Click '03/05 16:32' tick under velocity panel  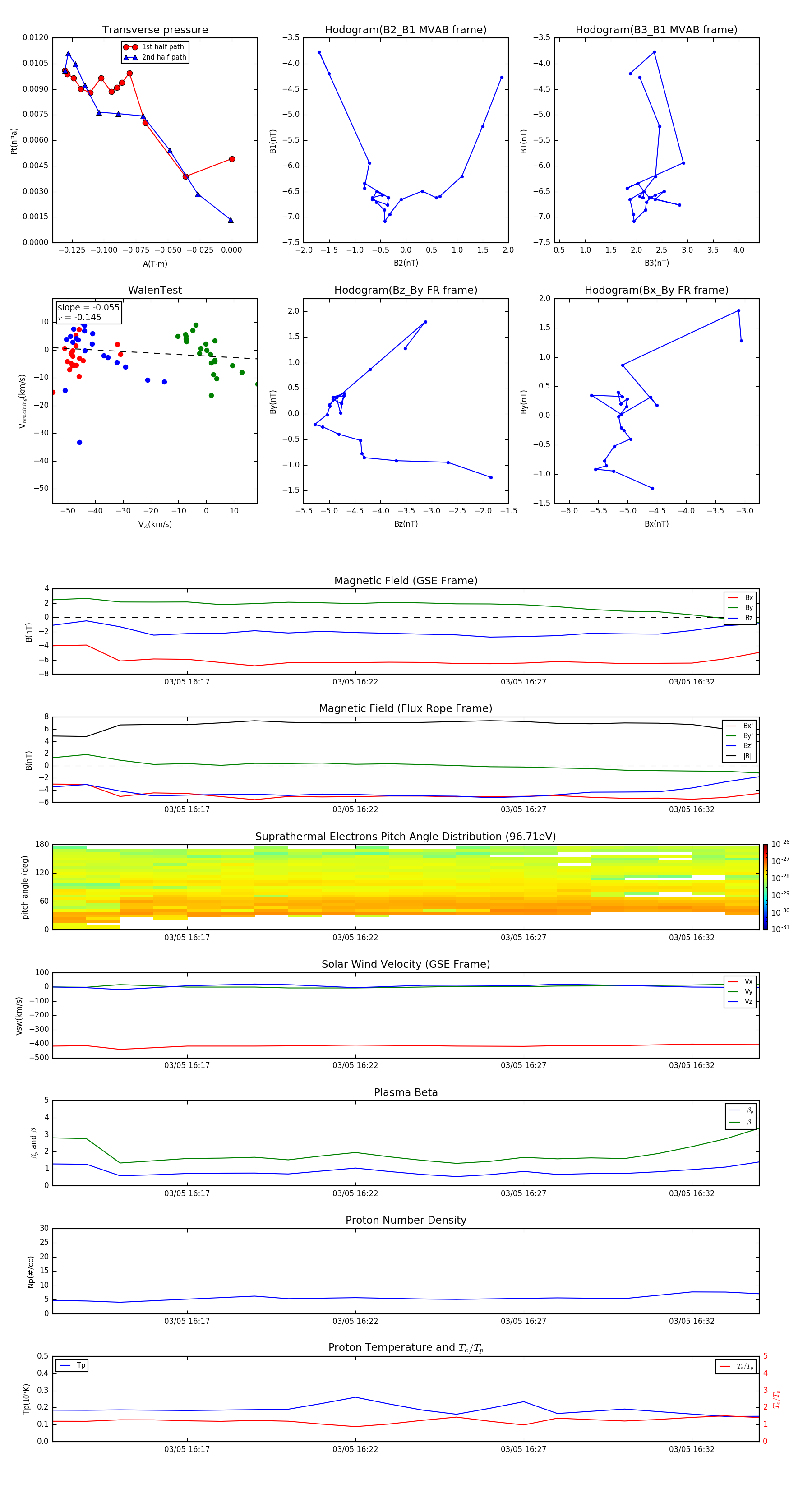pyautogui.click(x=691, y=1065)
